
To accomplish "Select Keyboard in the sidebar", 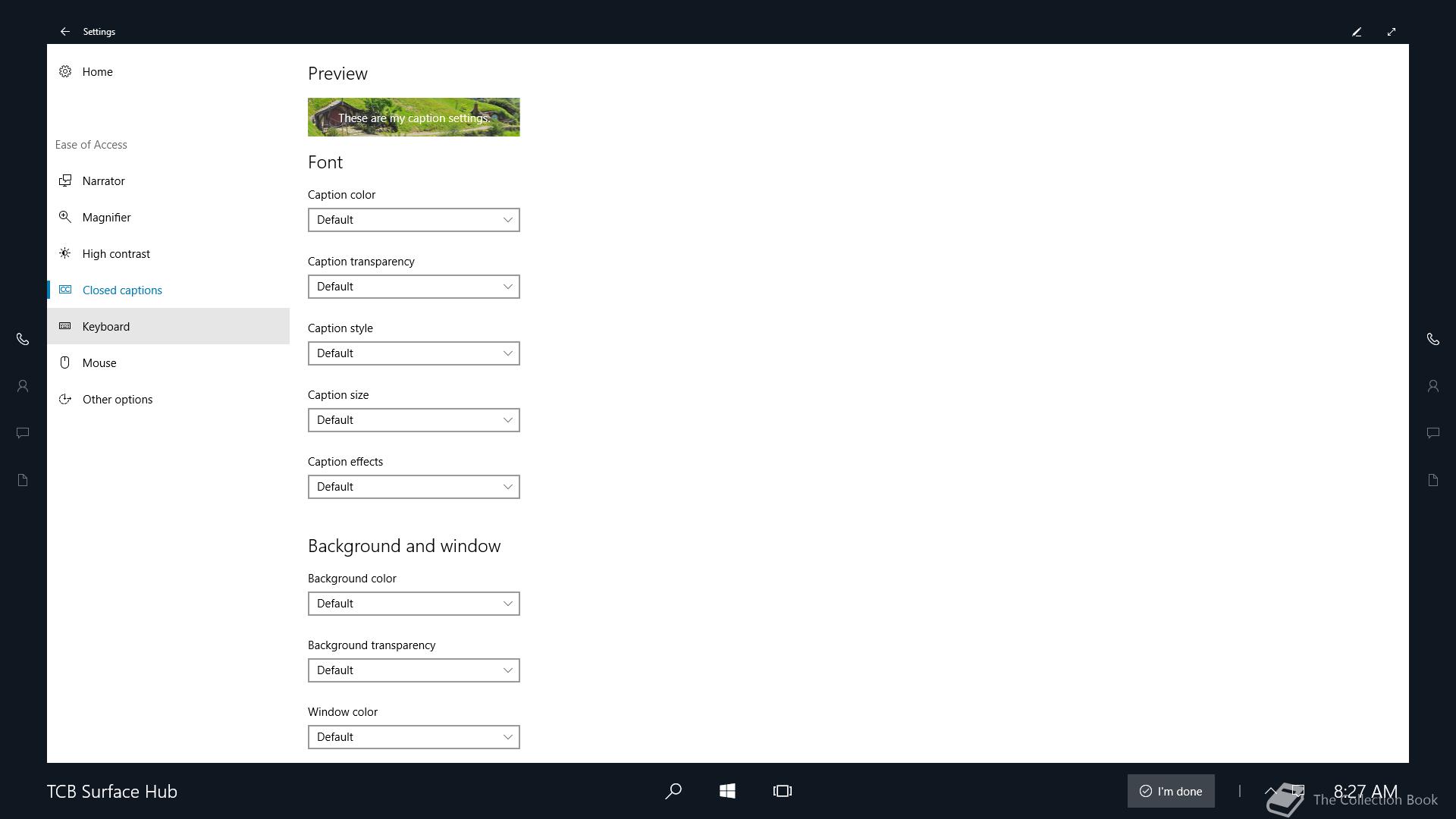I will [168, 326].
